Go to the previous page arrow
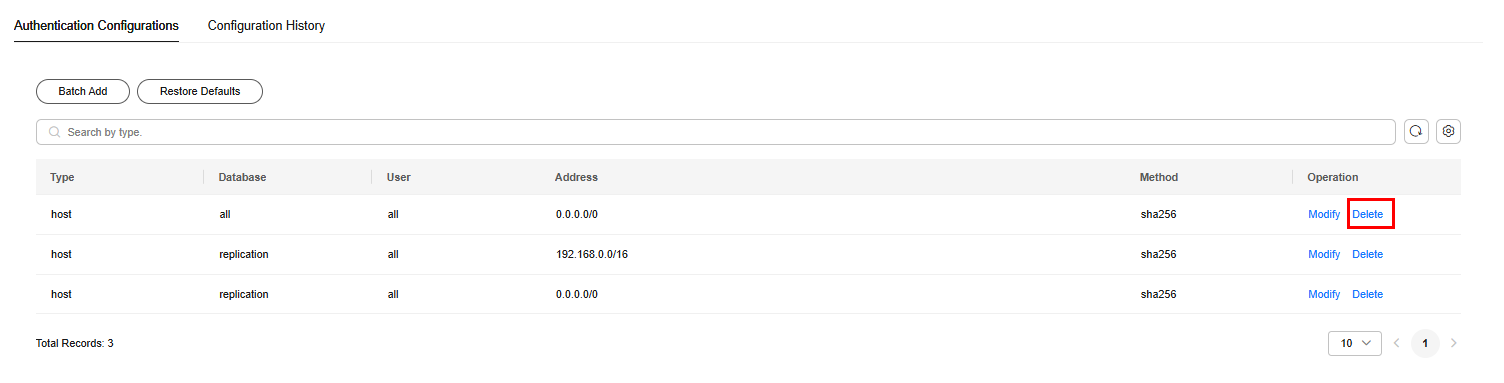This screenshot has width=1504, height=383. click(1397, 343)
